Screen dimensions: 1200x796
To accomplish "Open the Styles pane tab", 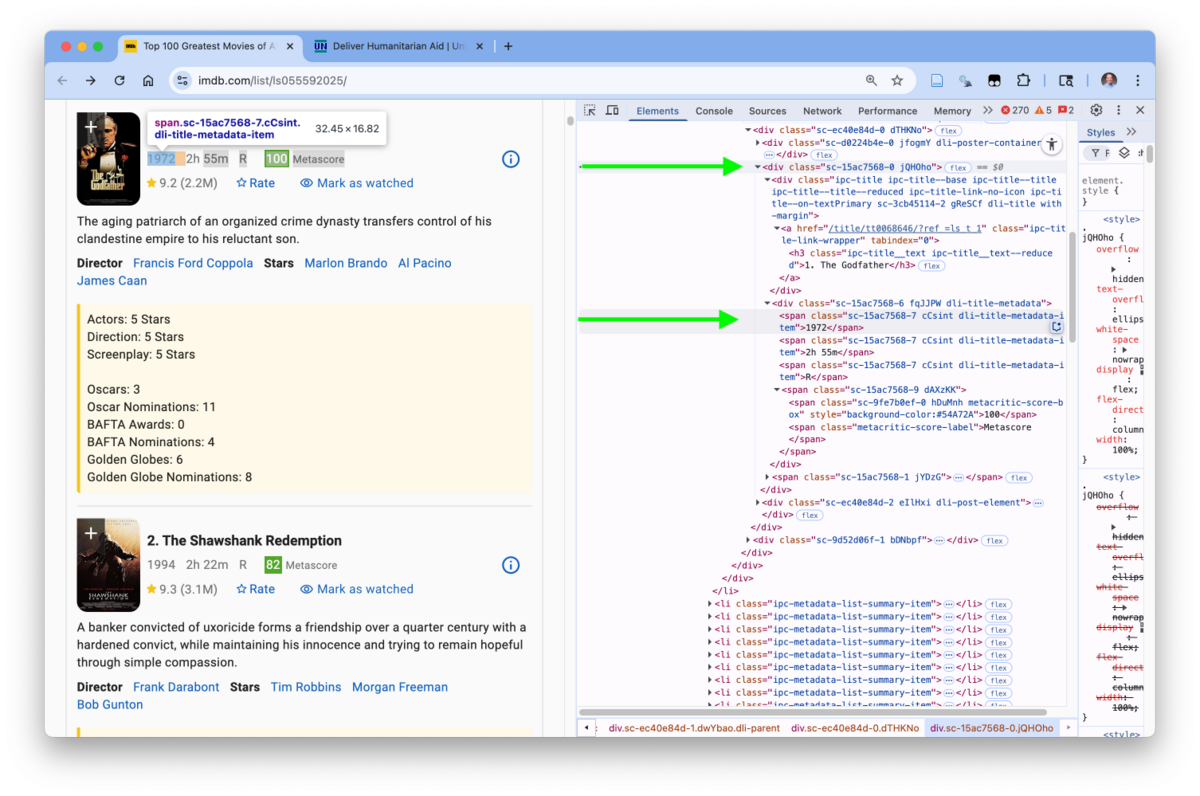I will pyautogui.click(x=1100, y=132).
